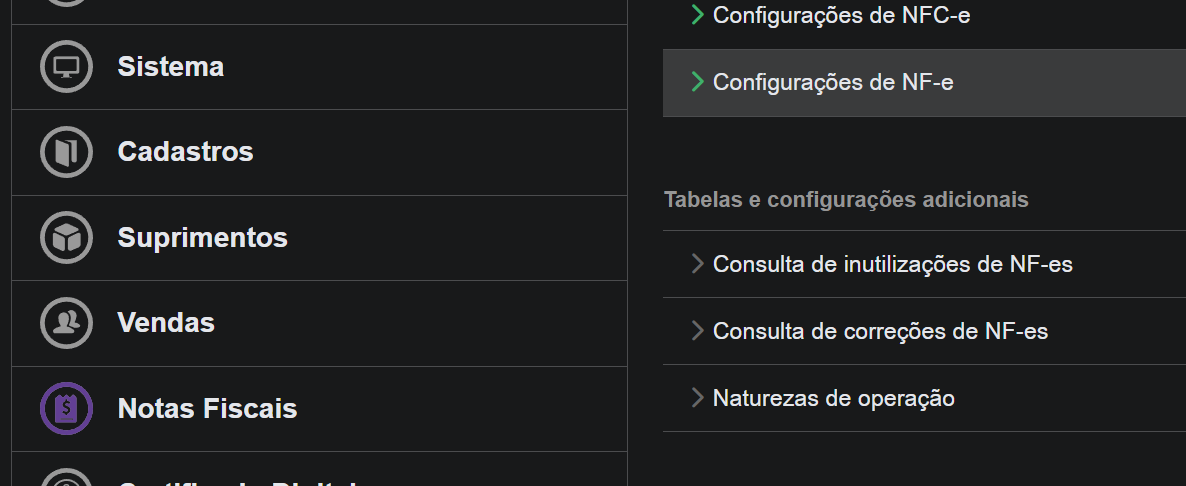This screenshot has width=1186, height=486.
Task: Select the Suprimentos menu label
Action: (203, 237)
